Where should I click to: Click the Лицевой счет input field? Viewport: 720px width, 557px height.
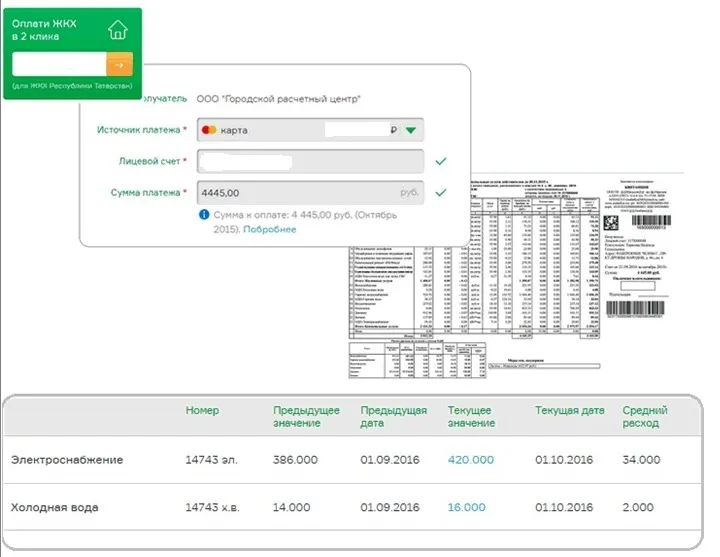[310, 161]
